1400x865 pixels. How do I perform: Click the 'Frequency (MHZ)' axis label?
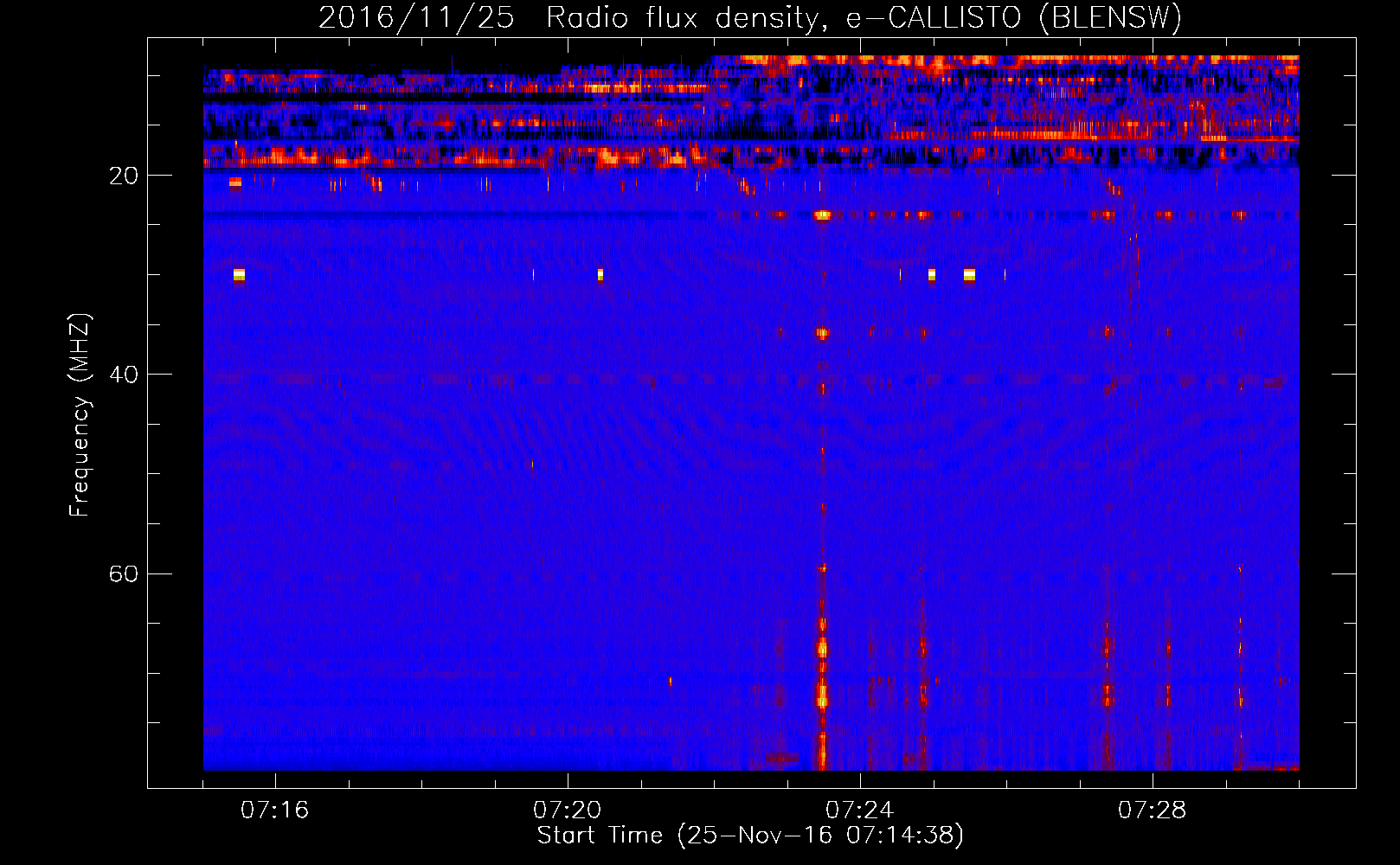[80, 415]
